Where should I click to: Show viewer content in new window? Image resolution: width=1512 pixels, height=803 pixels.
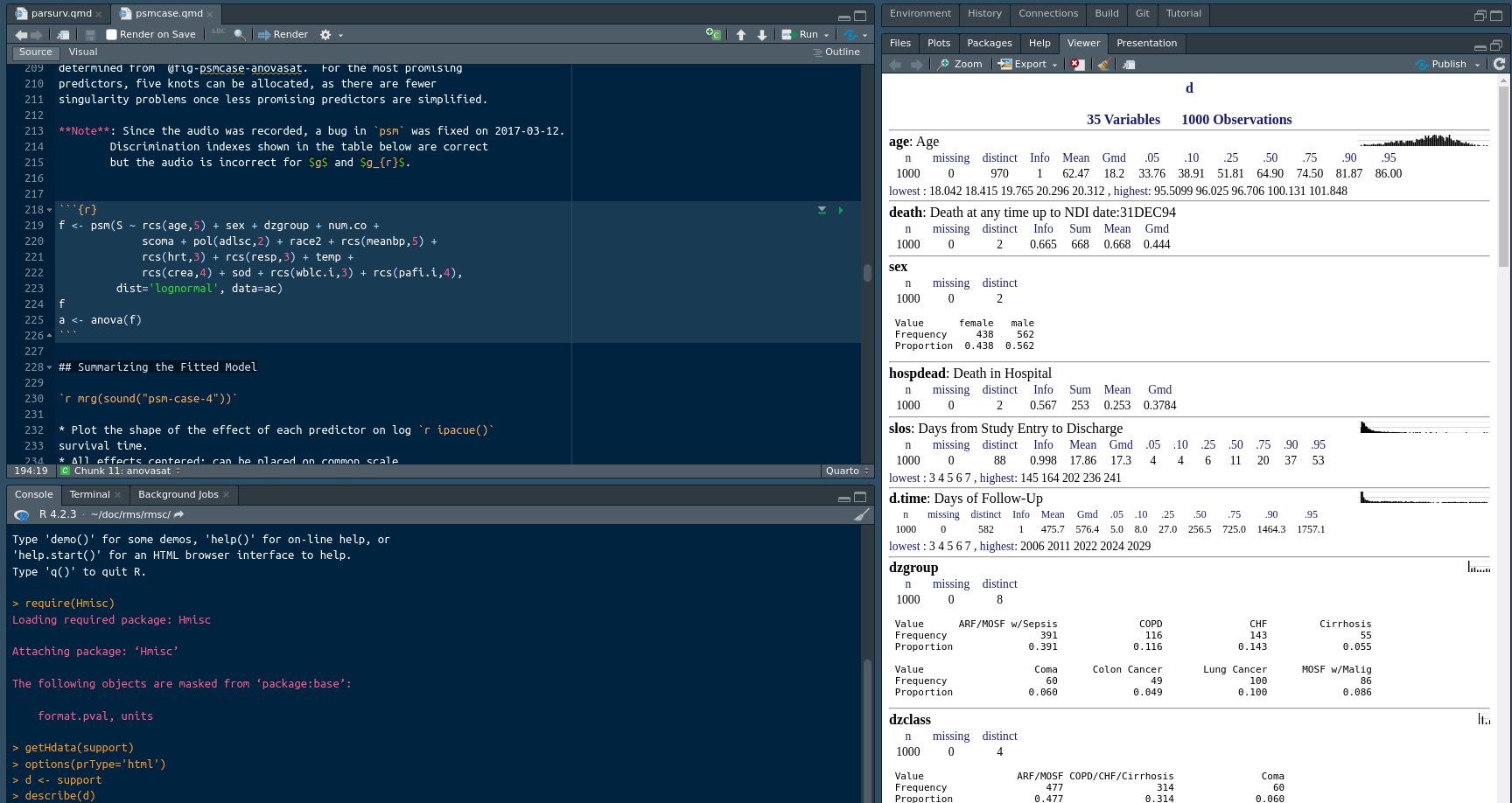[1129, 65]
